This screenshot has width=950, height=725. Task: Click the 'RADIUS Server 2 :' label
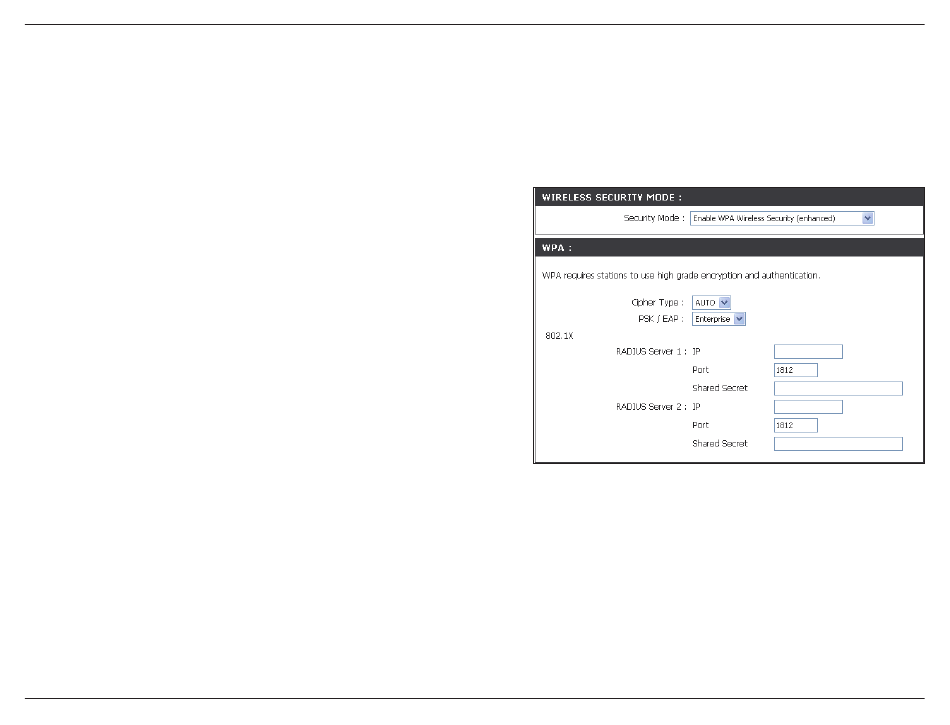point(651,407)
